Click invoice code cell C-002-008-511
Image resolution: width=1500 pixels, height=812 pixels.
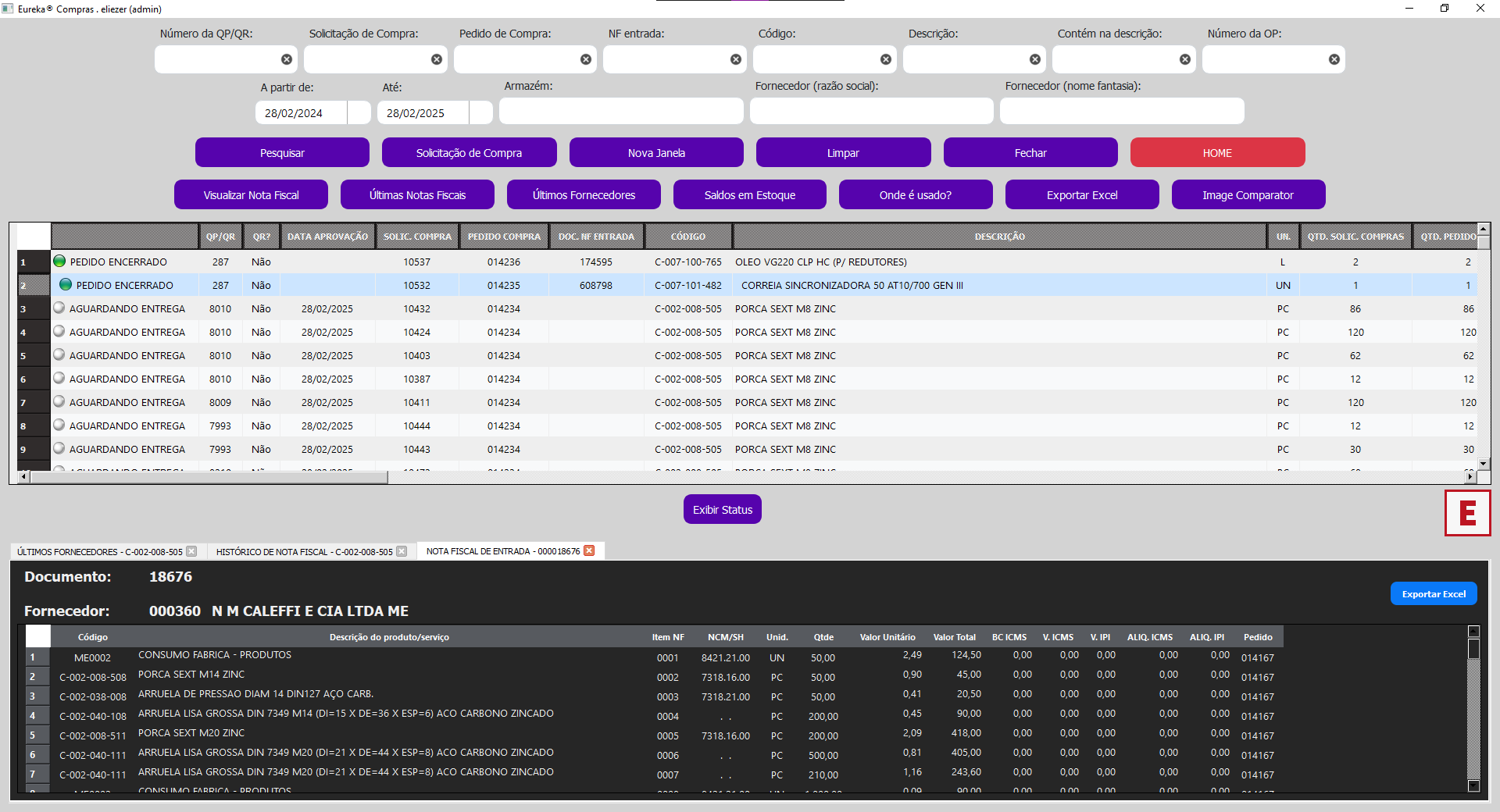93,735
